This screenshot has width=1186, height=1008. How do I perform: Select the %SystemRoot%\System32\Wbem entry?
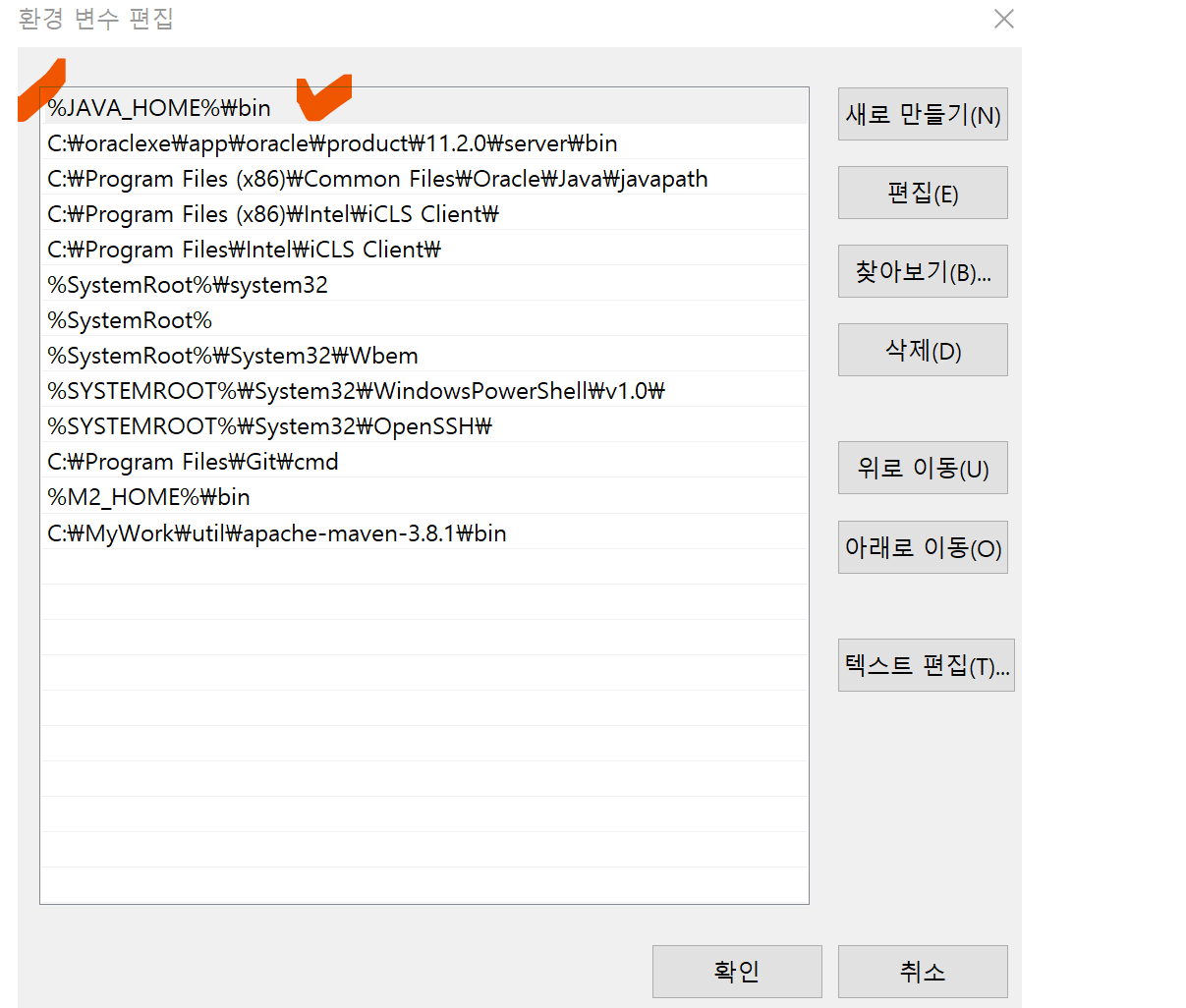click(424, 355)
